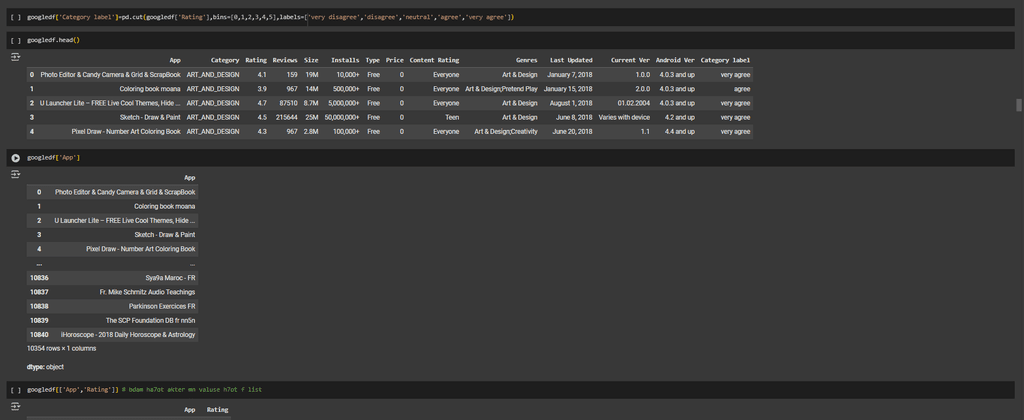Click the 'Price' column header
The width and height of the screenshot is (1024, 420).
pos(394,60)
